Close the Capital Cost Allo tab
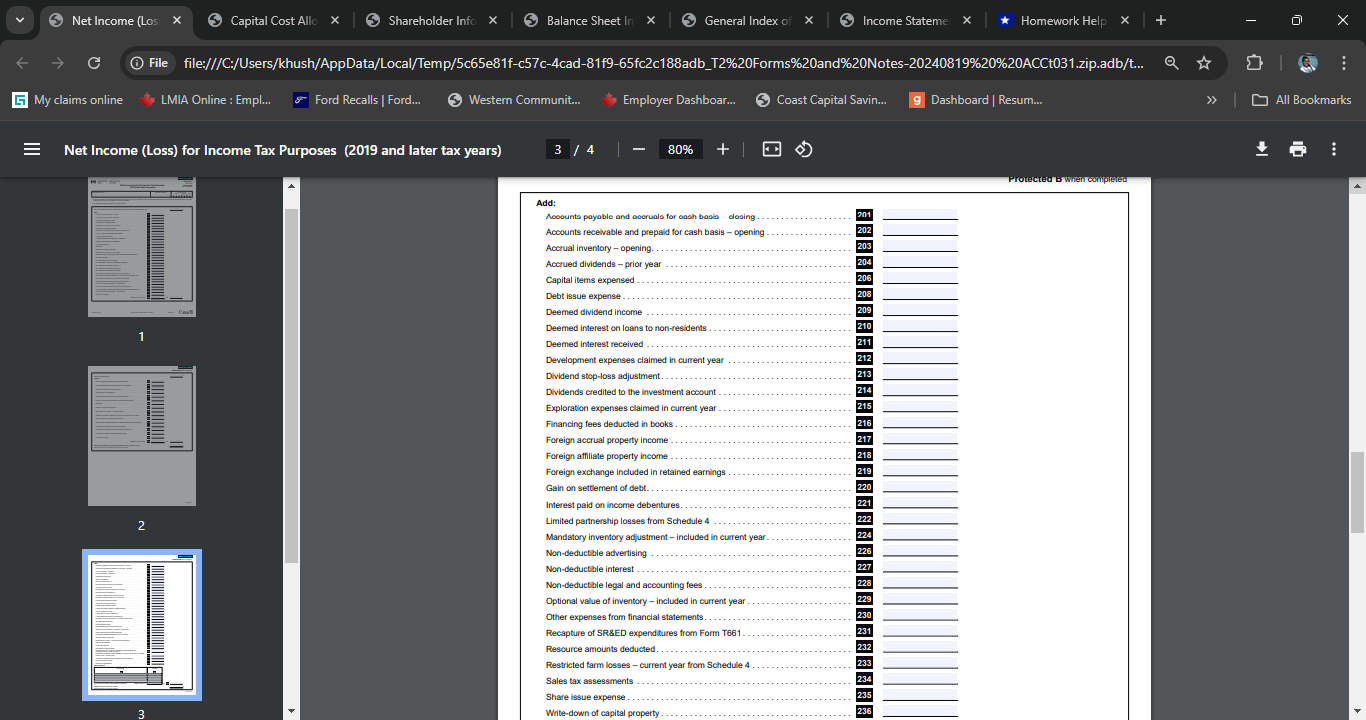Image resolution: width=1366 pixels, height=720 pixels. (x=335, y=20)
